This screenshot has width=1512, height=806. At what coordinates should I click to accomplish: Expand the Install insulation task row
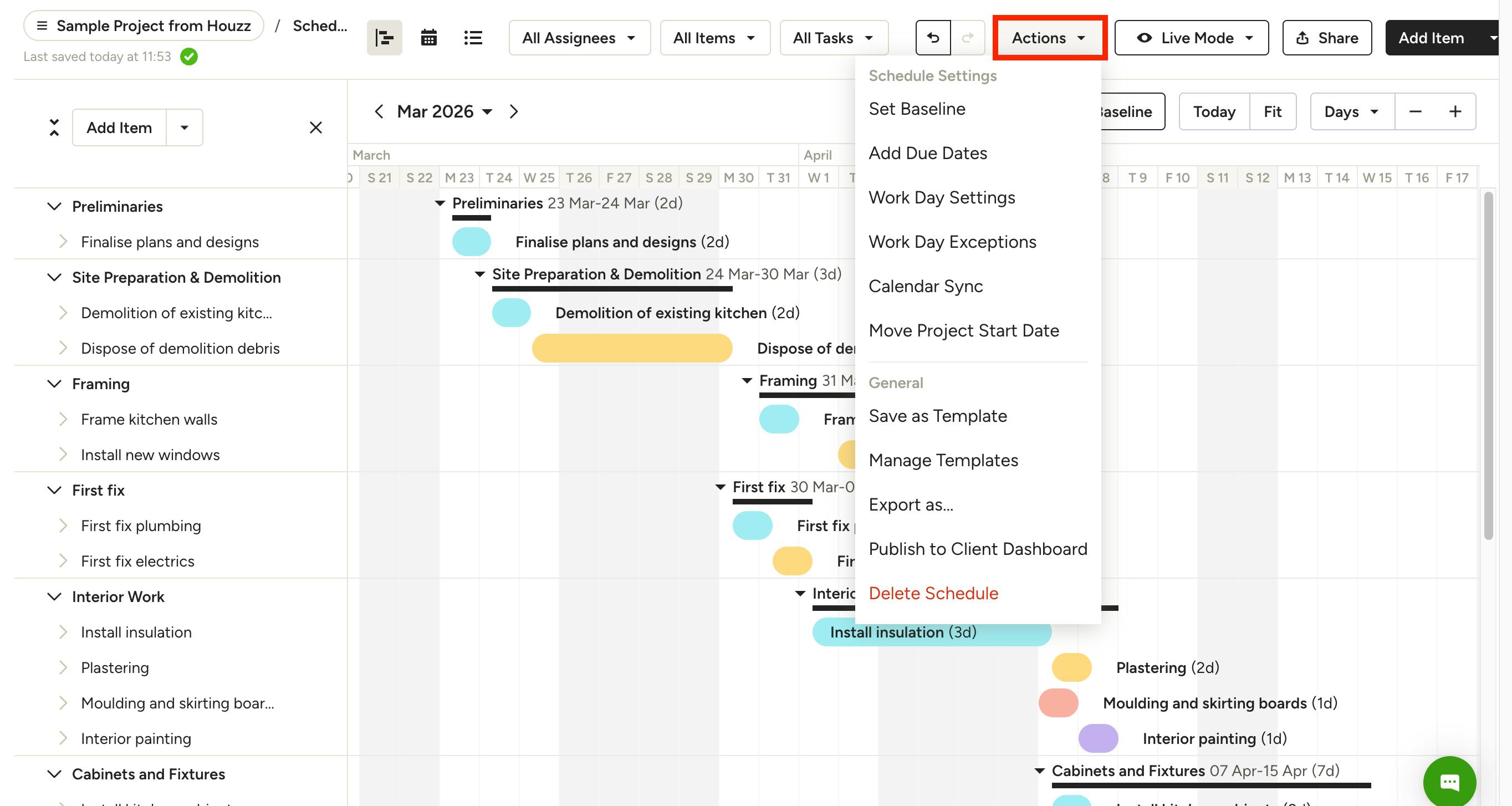click(63, 632)
